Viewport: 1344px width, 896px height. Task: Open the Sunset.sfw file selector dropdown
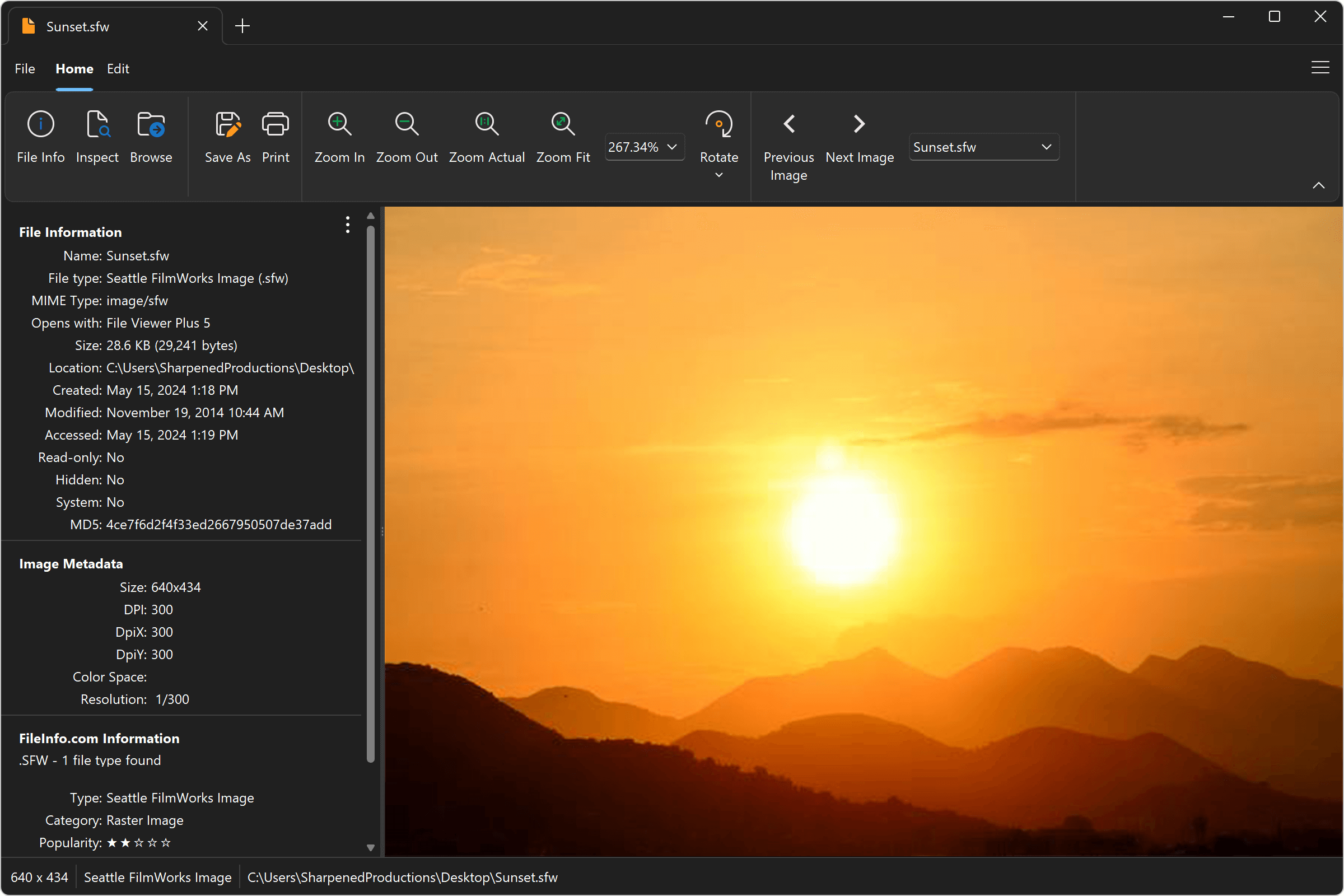(1047, 147)
